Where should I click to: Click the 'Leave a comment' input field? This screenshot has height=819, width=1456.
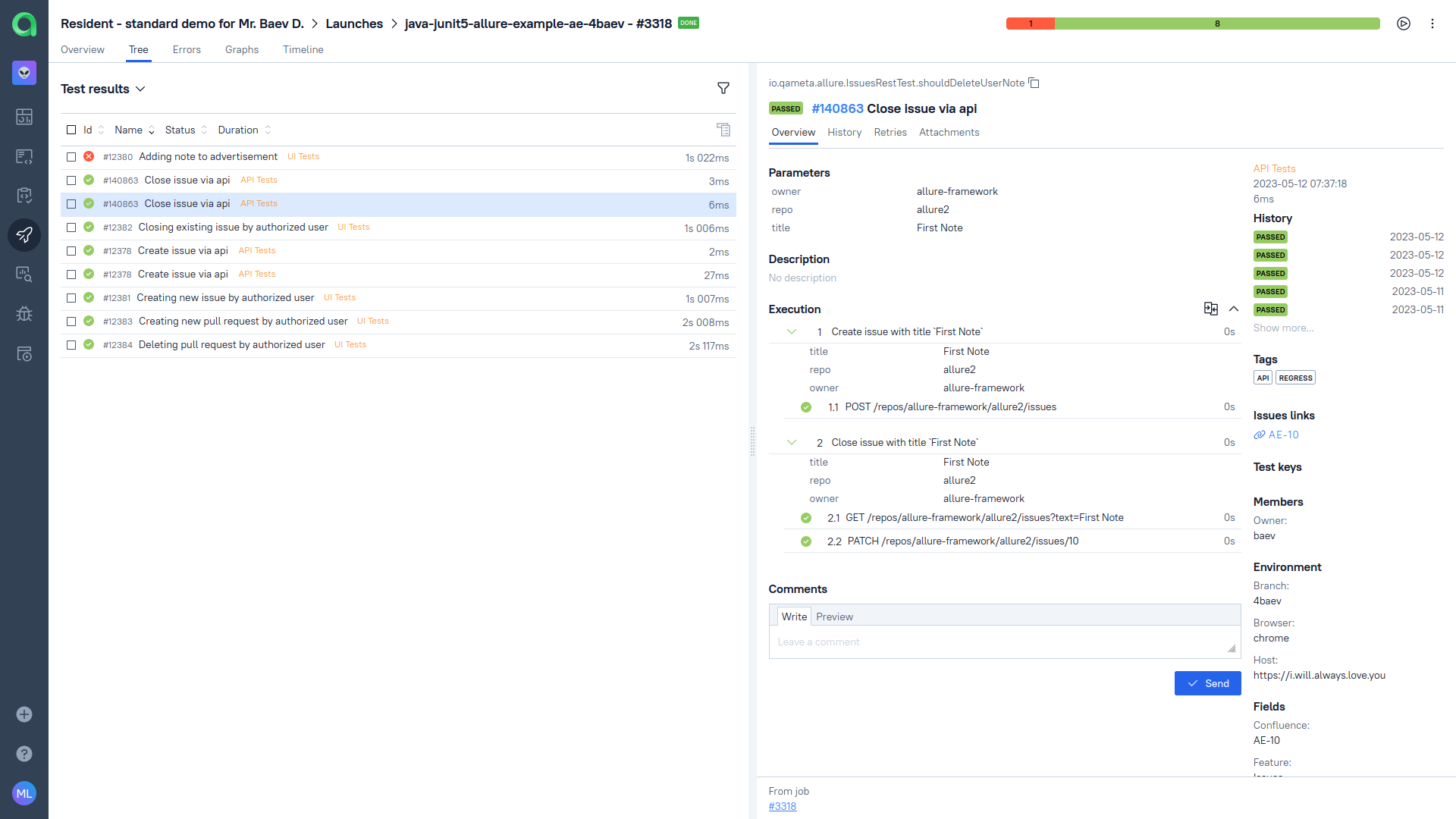click(x=910, y=642)
